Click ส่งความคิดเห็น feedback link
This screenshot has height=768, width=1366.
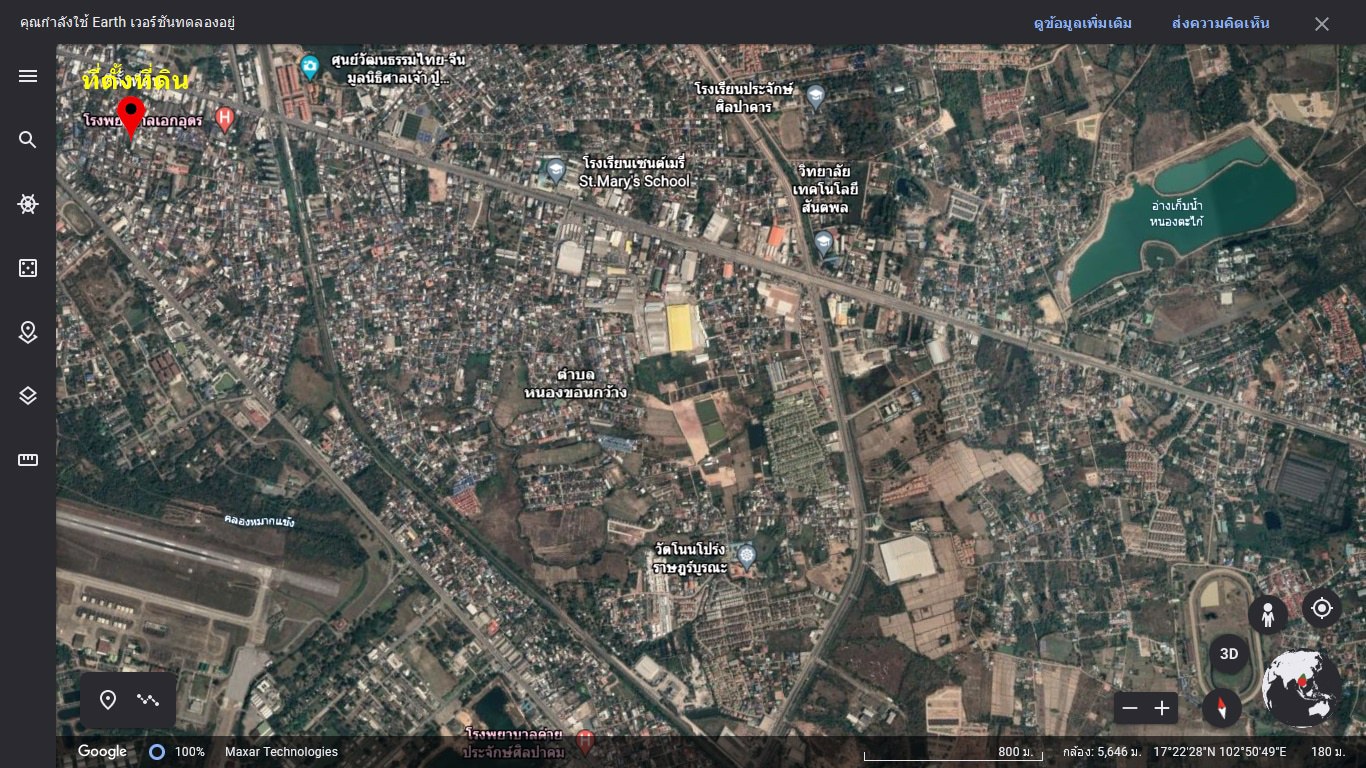(1220, 23)
